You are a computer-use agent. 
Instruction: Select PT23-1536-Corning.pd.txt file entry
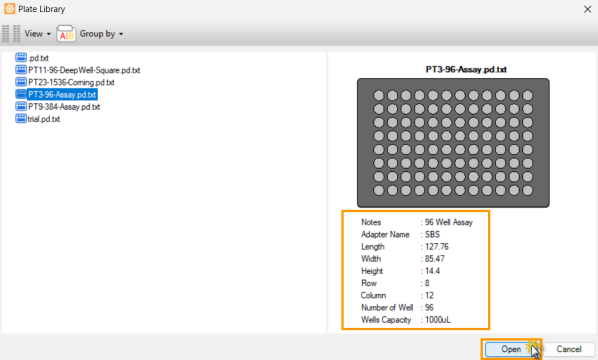(x=71, y=82)
